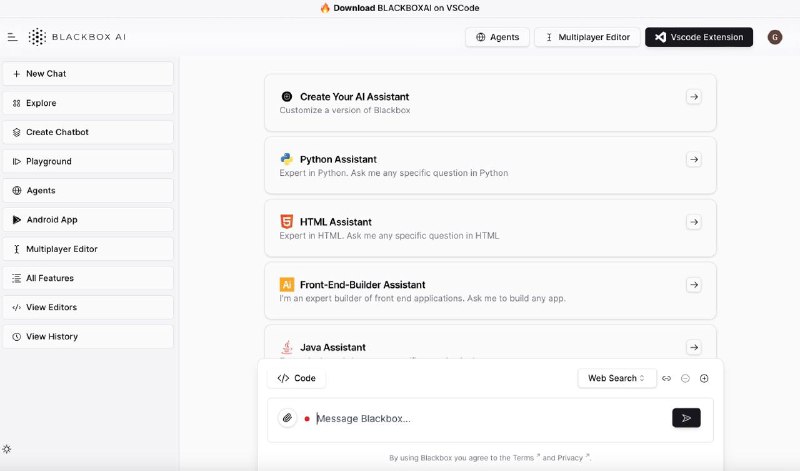Image resolution: width=800 pixels, height=471 pixels.
Task: Click the Vscode Extension button
Action: click(699, 37)
